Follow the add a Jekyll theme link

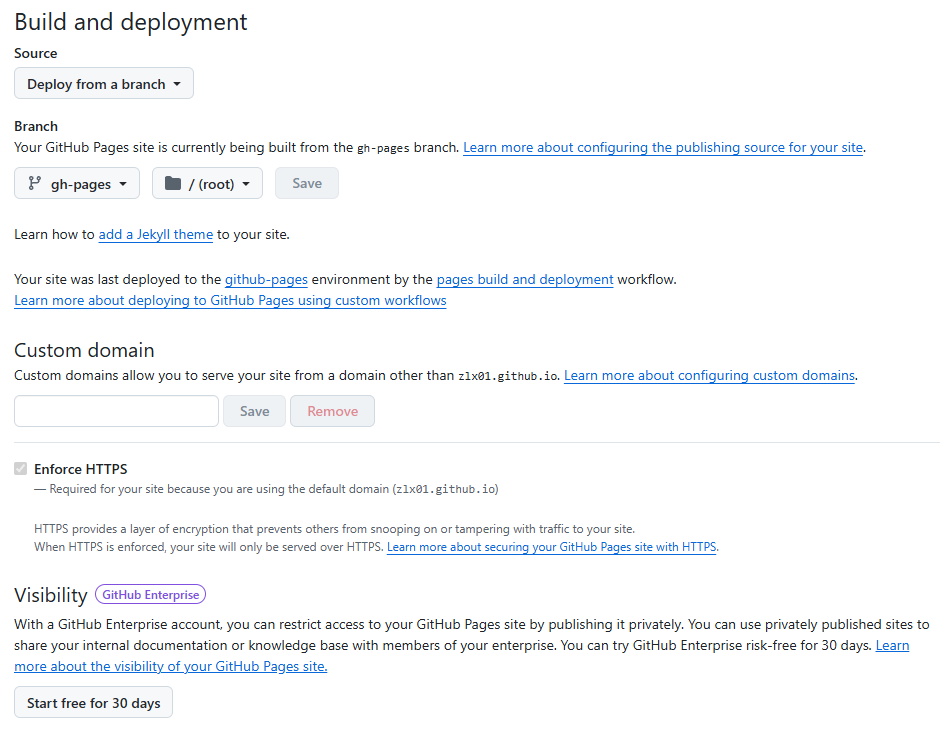point(156,234)
